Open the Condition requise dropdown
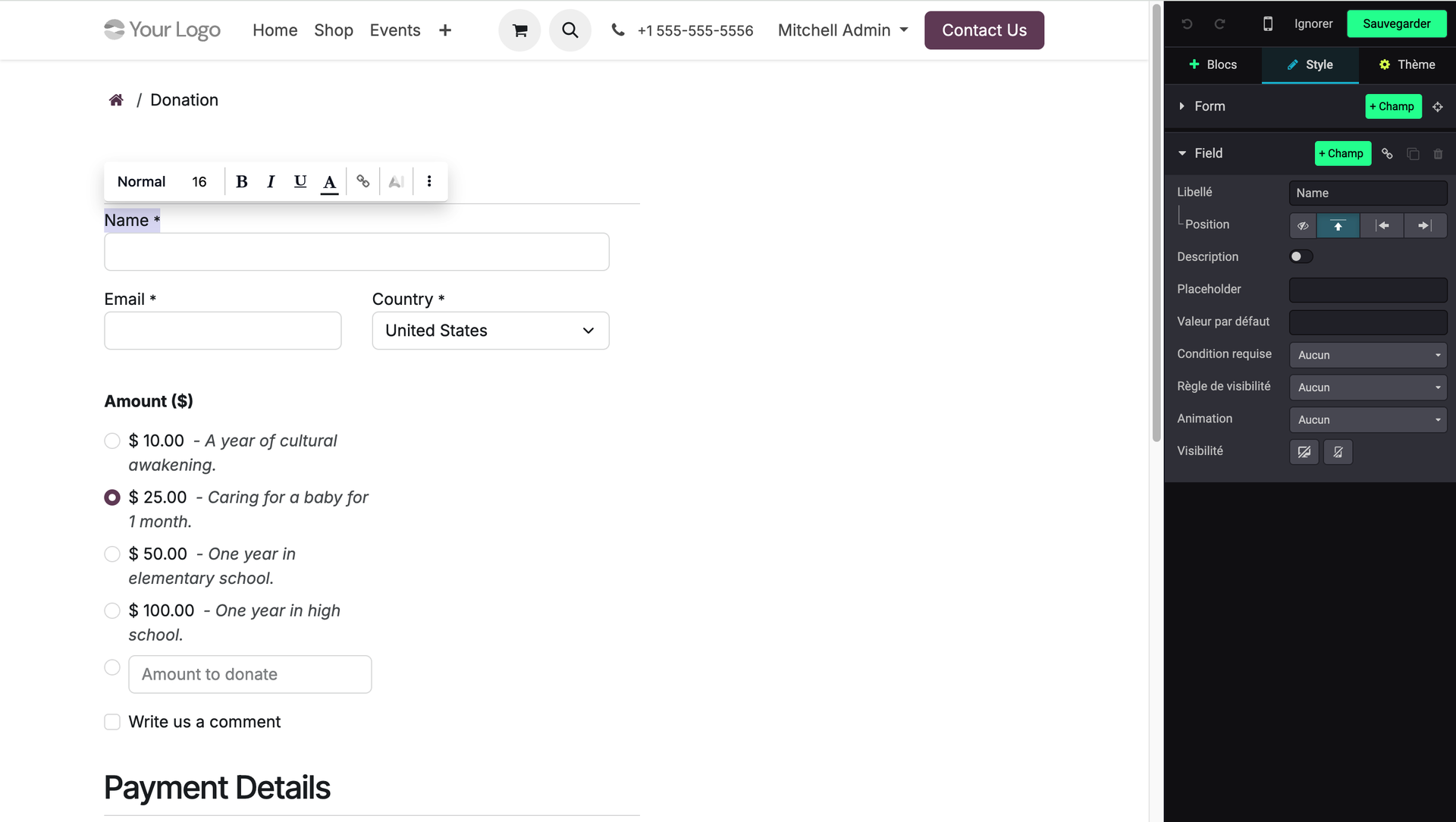 coord(1367,355)
